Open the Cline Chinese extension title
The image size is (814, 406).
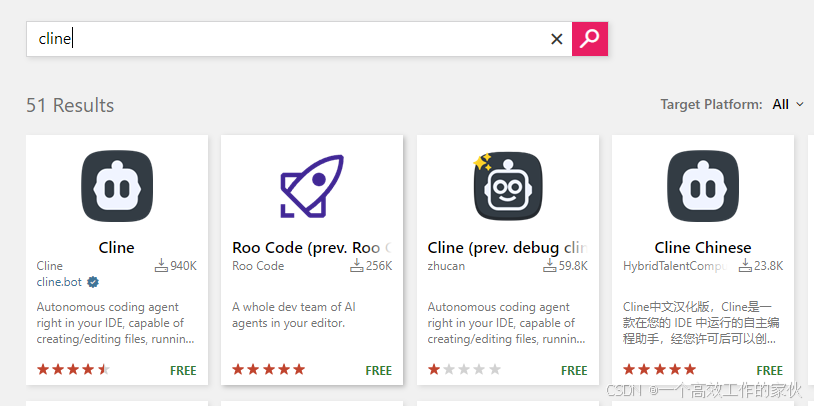[703, 248]
